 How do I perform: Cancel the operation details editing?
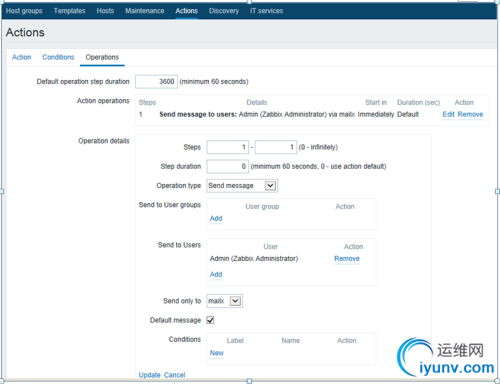(x=174, y=375)
